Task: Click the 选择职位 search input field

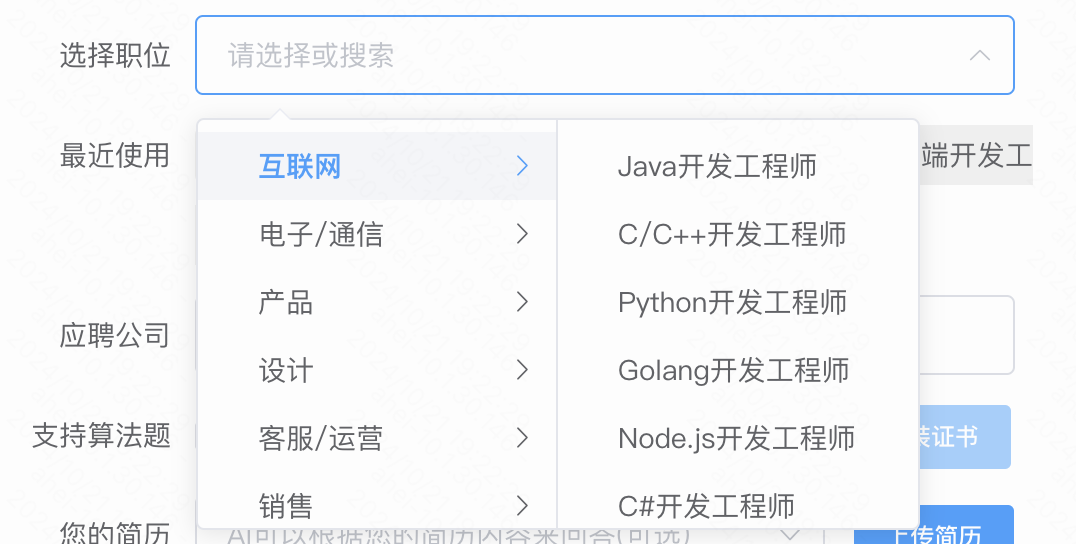Action: pos(580,55)
